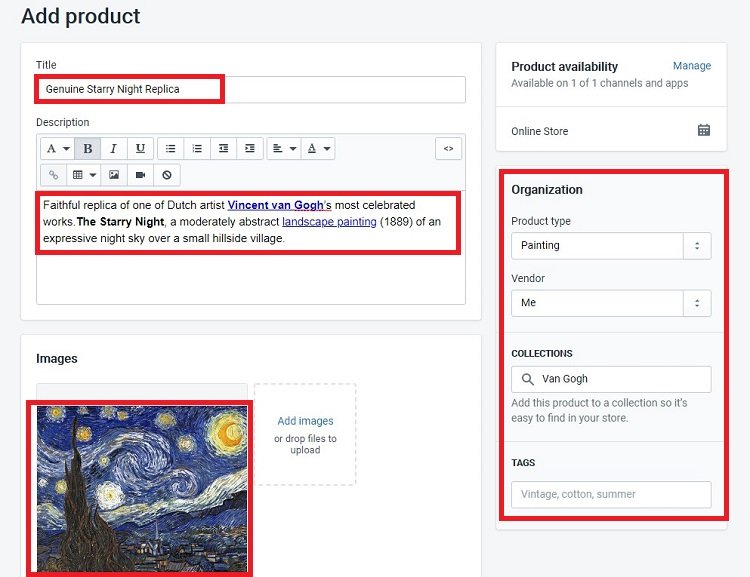The width and height of the screenshot is (750, 577).
Task: Click the clear formatting icon
Action: pyautogui.click(x=166, y=175)
